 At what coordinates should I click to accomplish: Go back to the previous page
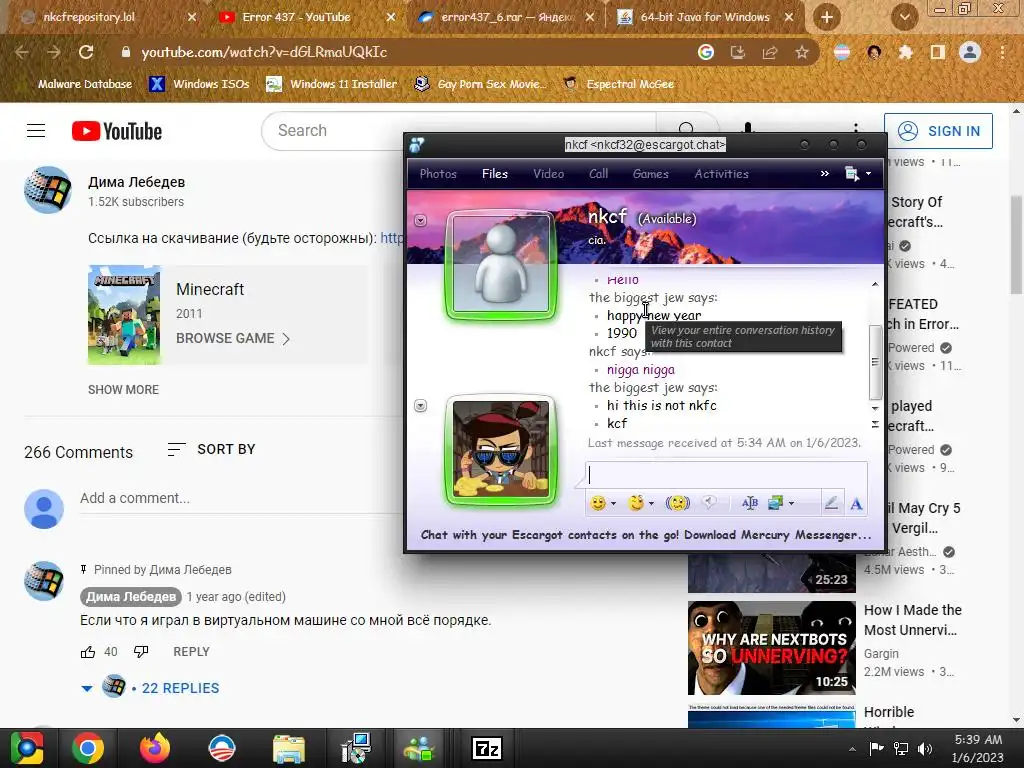point(22,52)
